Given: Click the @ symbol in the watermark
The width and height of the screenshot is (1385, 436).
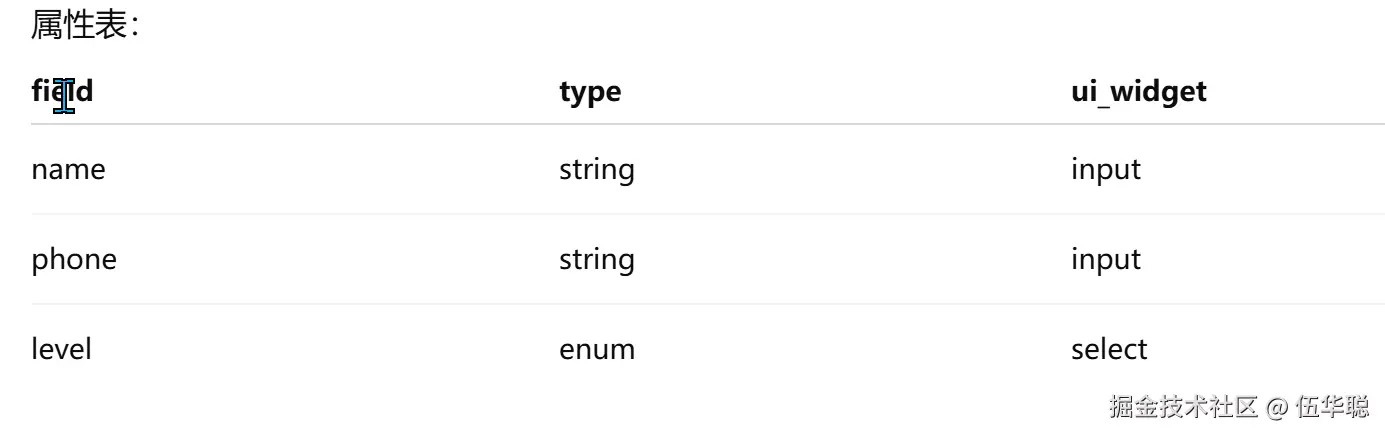Looking at the screenshot, I should coord(1275,408).
